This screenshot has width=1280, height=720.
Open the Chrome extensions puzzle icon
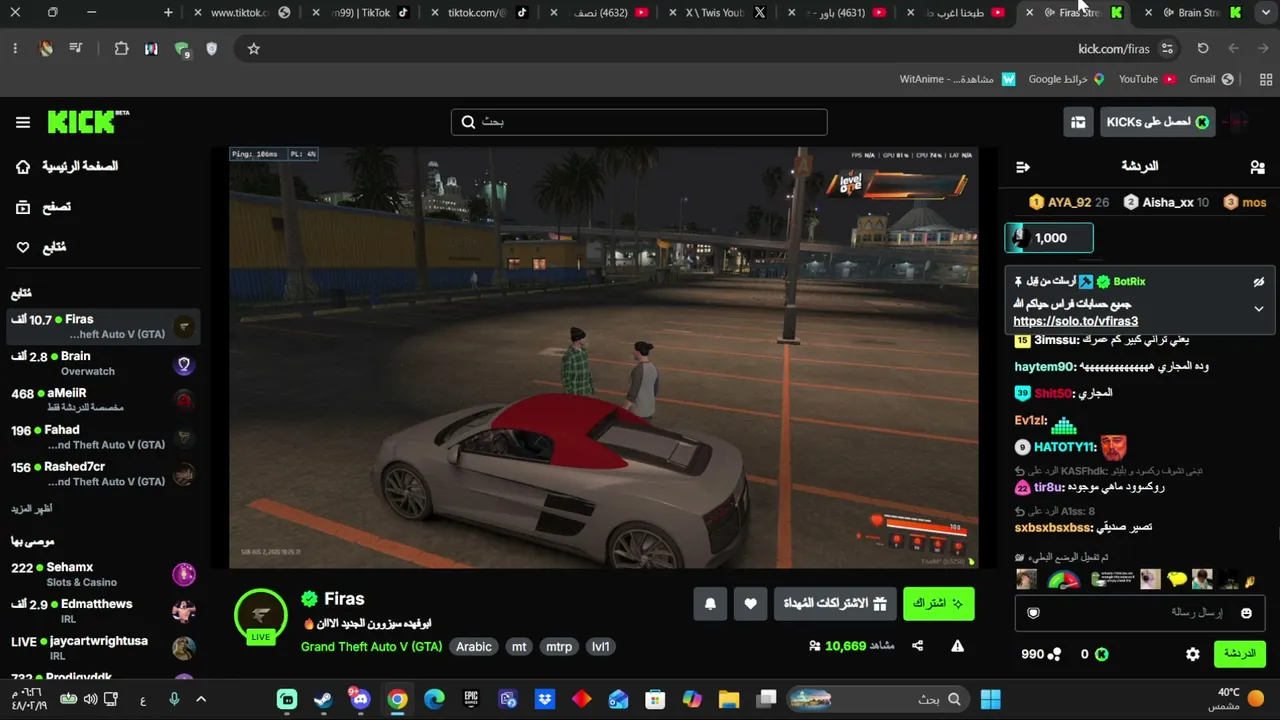pyautogui.click(x=121, y=49)
